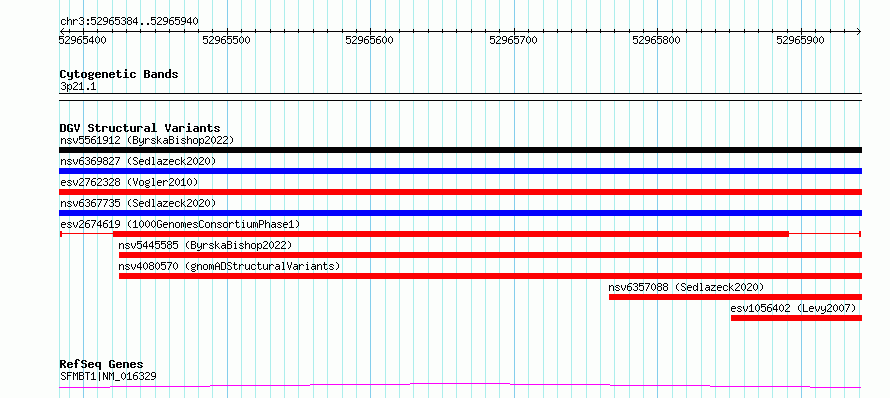The height and width of the screenshot is (398, 890).
Task: Click the Cytogenetic Bands track title
Action: (x=119, y=74)
